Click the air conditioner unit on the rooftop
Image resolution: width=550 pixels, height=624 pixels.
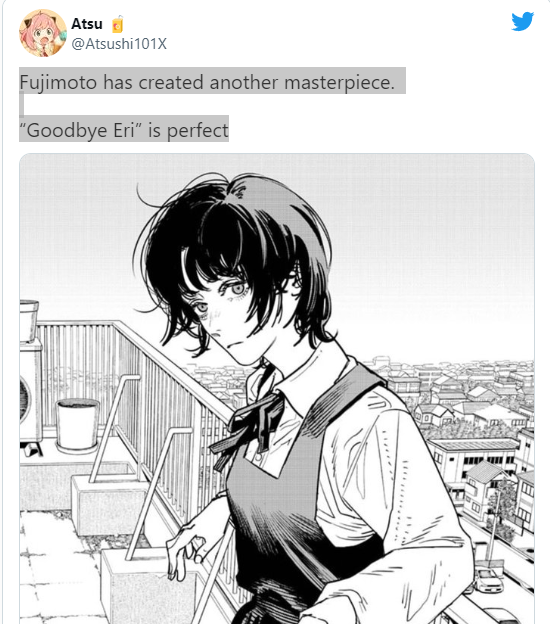(31, 394)
